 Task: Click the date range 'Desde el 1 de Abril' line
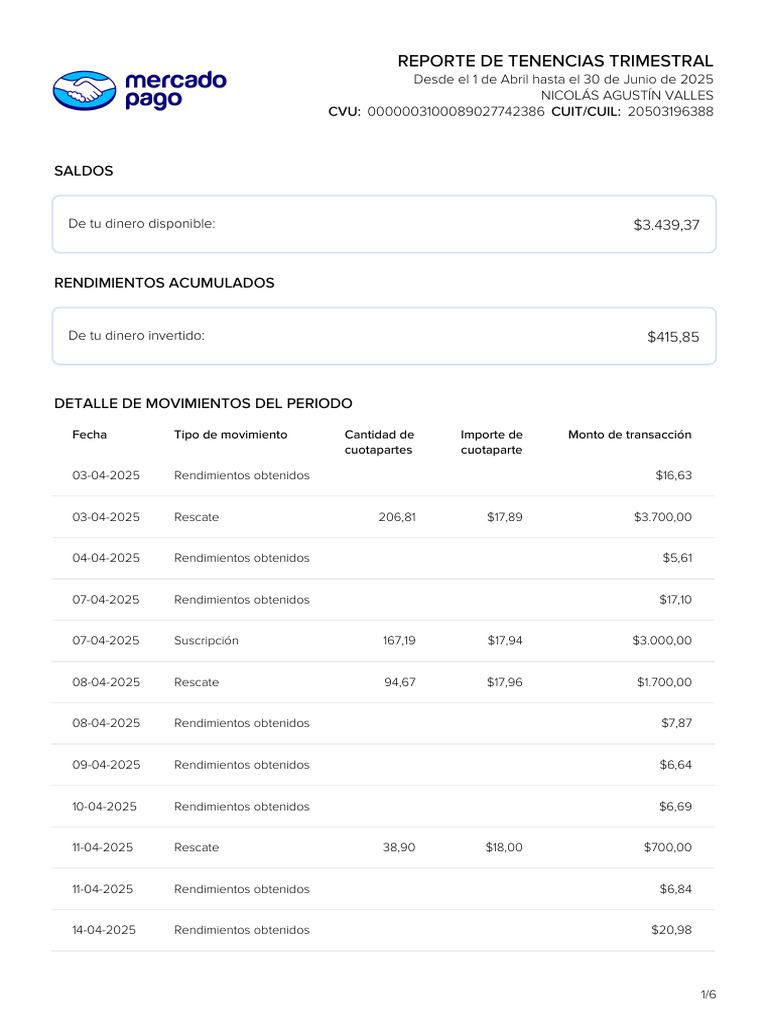click(x=563, y=79)
